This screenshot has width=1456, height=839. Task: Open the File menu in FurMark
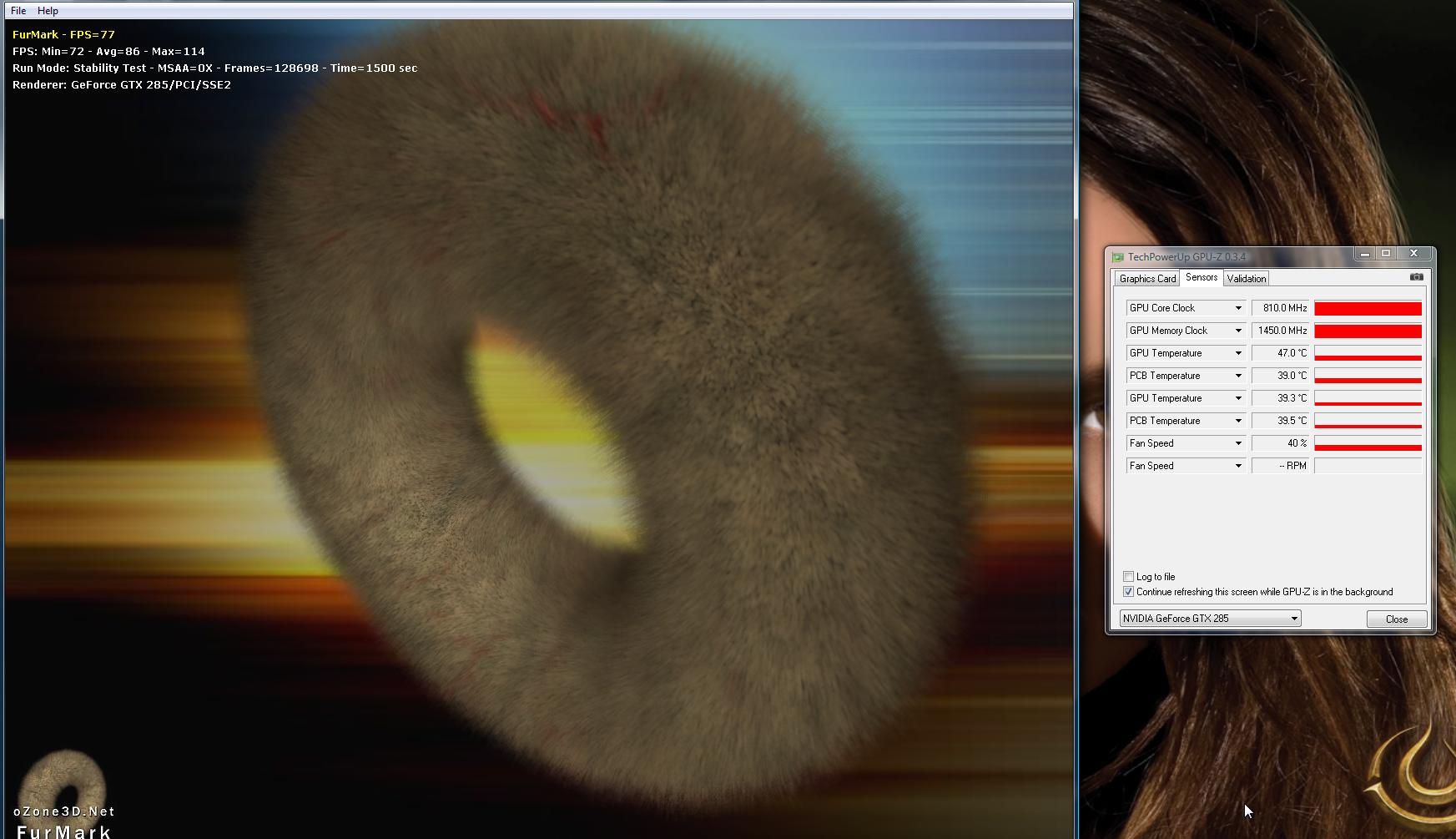(x=18, y=11)
